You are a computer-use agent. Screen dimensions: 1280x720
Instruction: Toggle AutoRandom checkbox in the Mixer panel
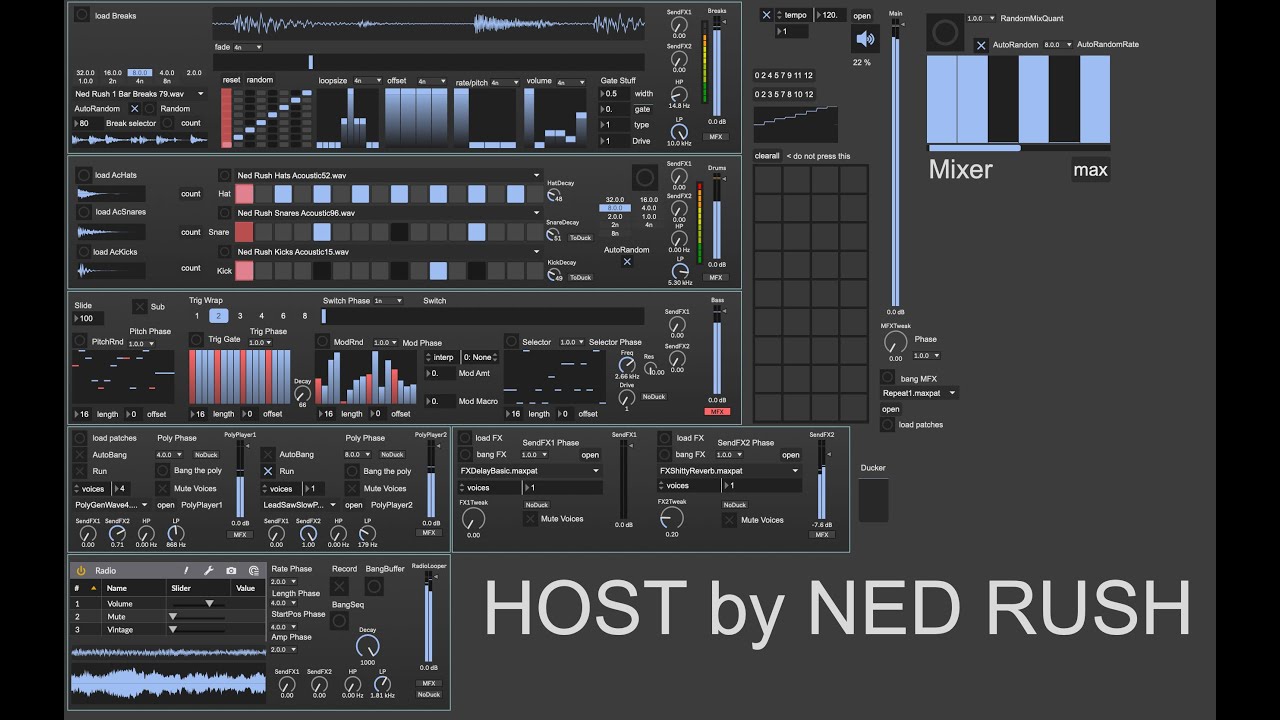tap(981, 44)
